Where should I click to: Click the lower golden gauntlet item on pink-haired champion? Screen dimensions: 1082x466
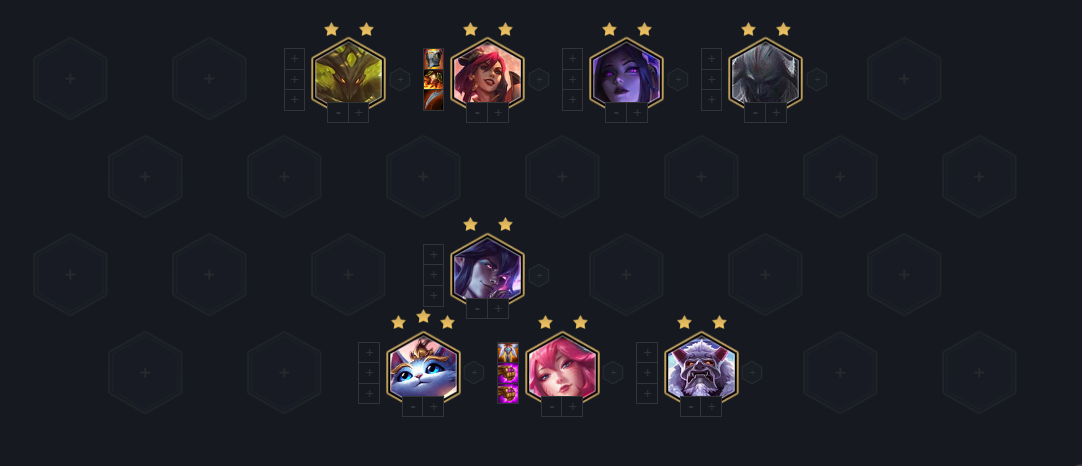pos(508,394)
